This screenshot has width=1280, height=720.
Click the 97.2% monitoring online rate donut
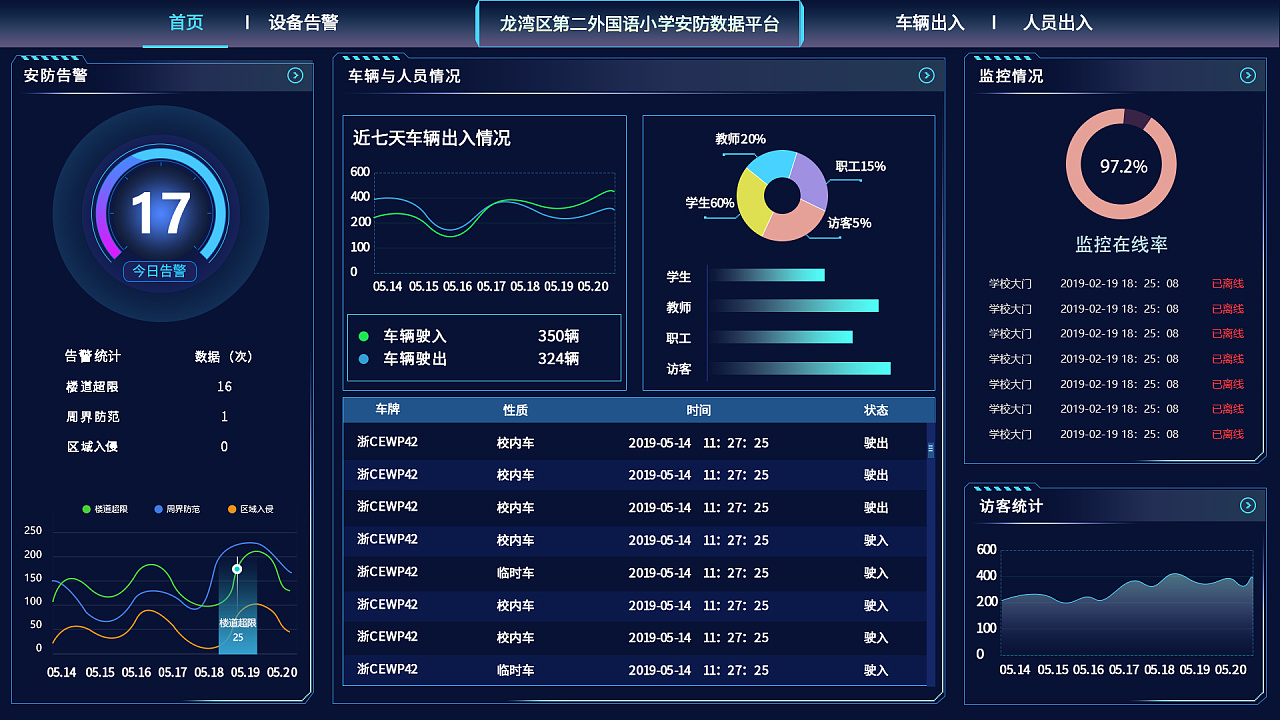point(1121,164)
